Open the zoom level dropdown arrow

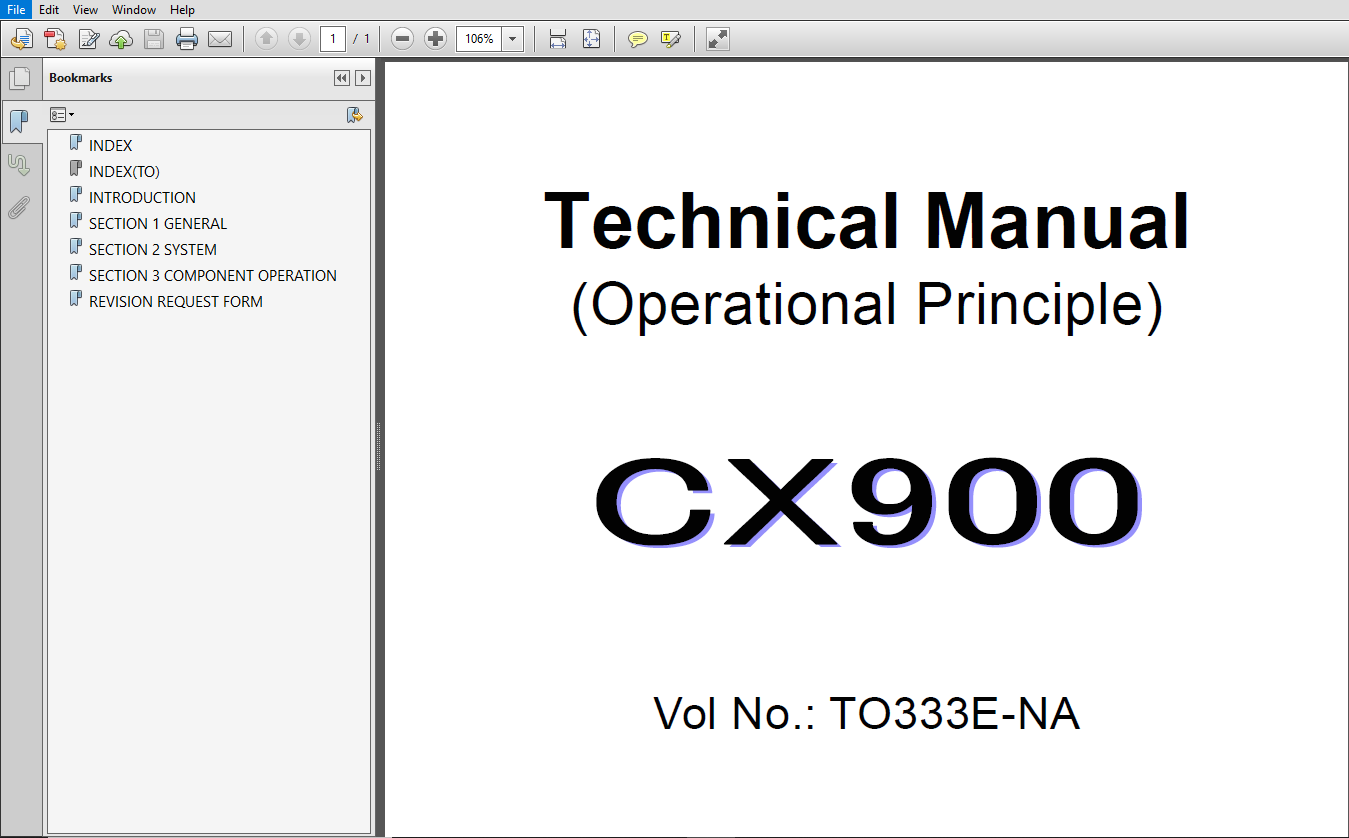coord(513,39)
